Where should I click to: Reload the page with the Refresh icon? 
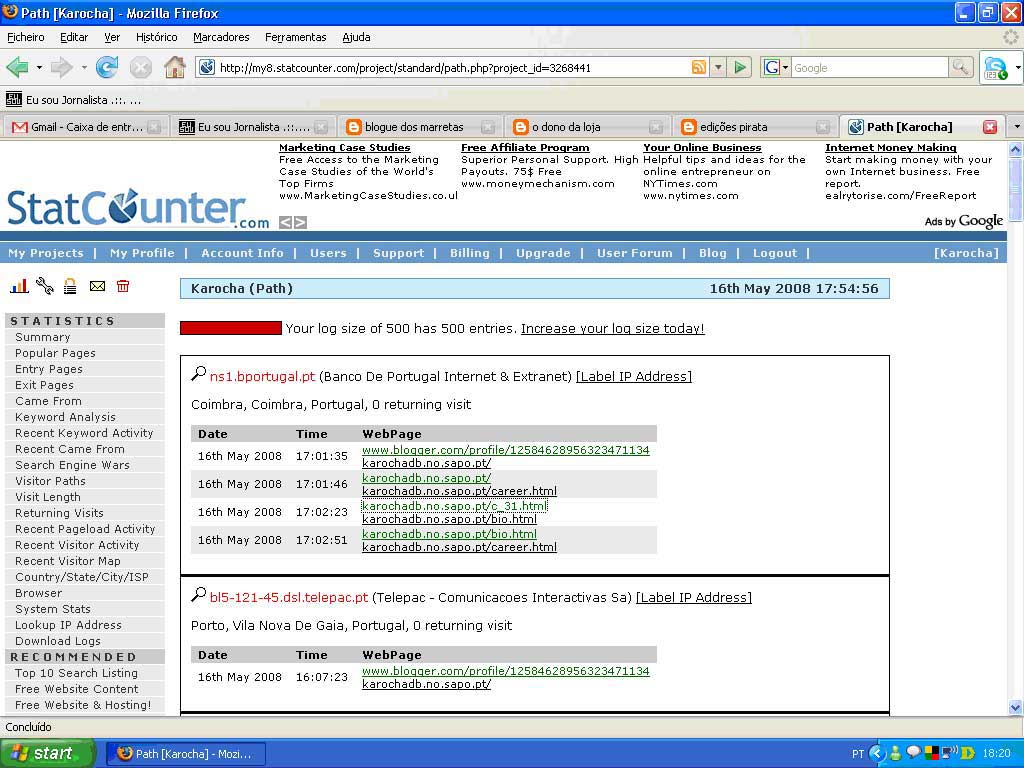click(x=107, y=67)
